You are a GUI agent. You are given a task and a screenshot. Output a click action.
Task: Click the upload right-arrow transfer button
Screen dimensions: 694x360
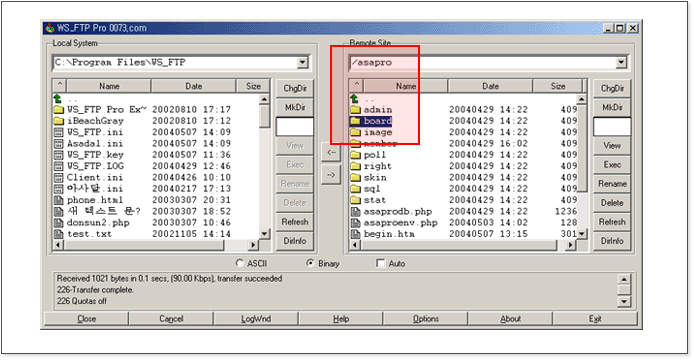click(331, 175)
